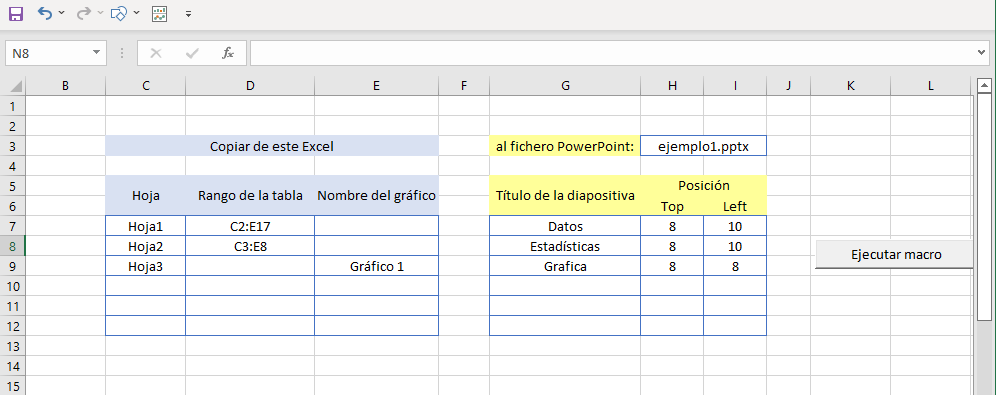Click the Save icon in quick access toolbar
Screen dimensions: 996x395
pos(15,14)
